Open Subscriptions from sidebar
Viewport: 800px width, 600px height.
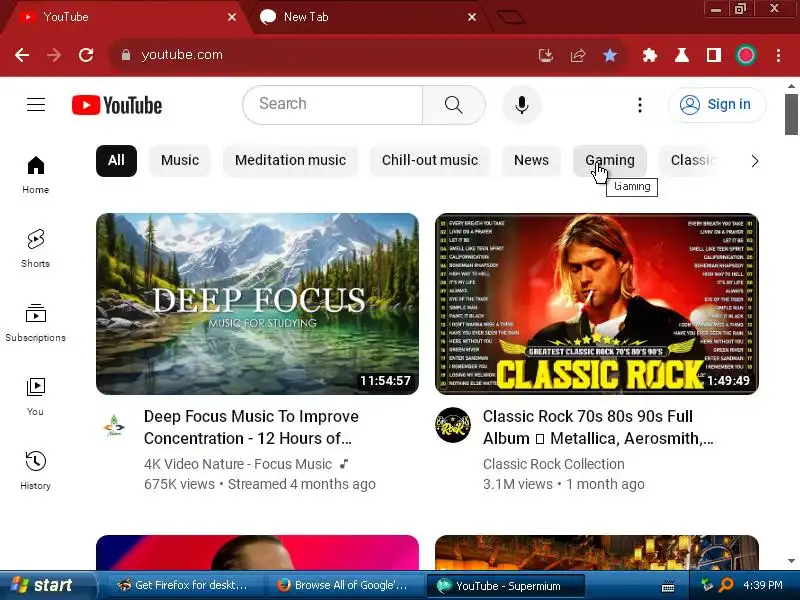(x=36, y=322)
